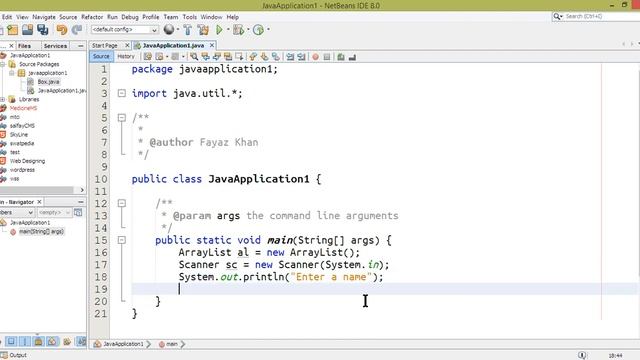Switch to the Start Page tab
640x360 pixels.
[x=105, y=45]
